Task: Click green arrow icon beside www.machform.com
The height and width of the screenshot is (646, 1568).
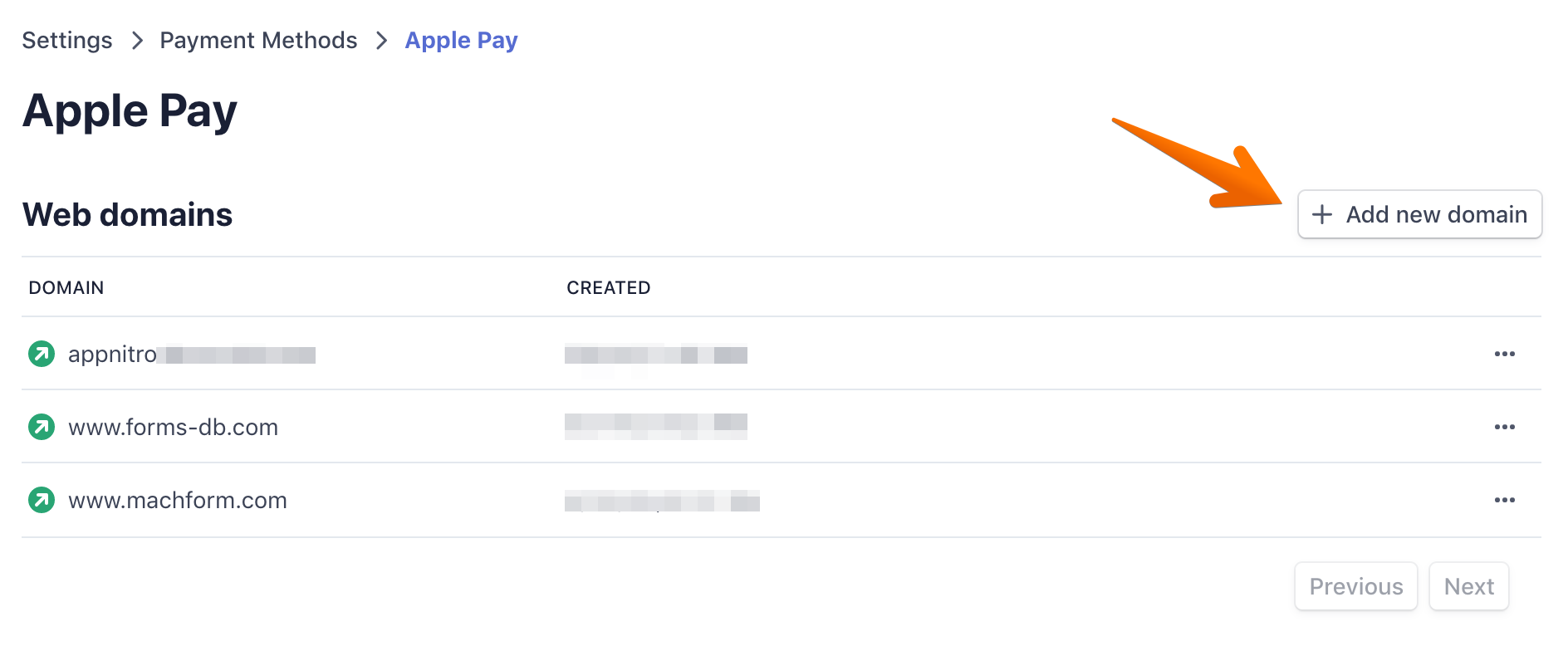Action: coord(42,500)
